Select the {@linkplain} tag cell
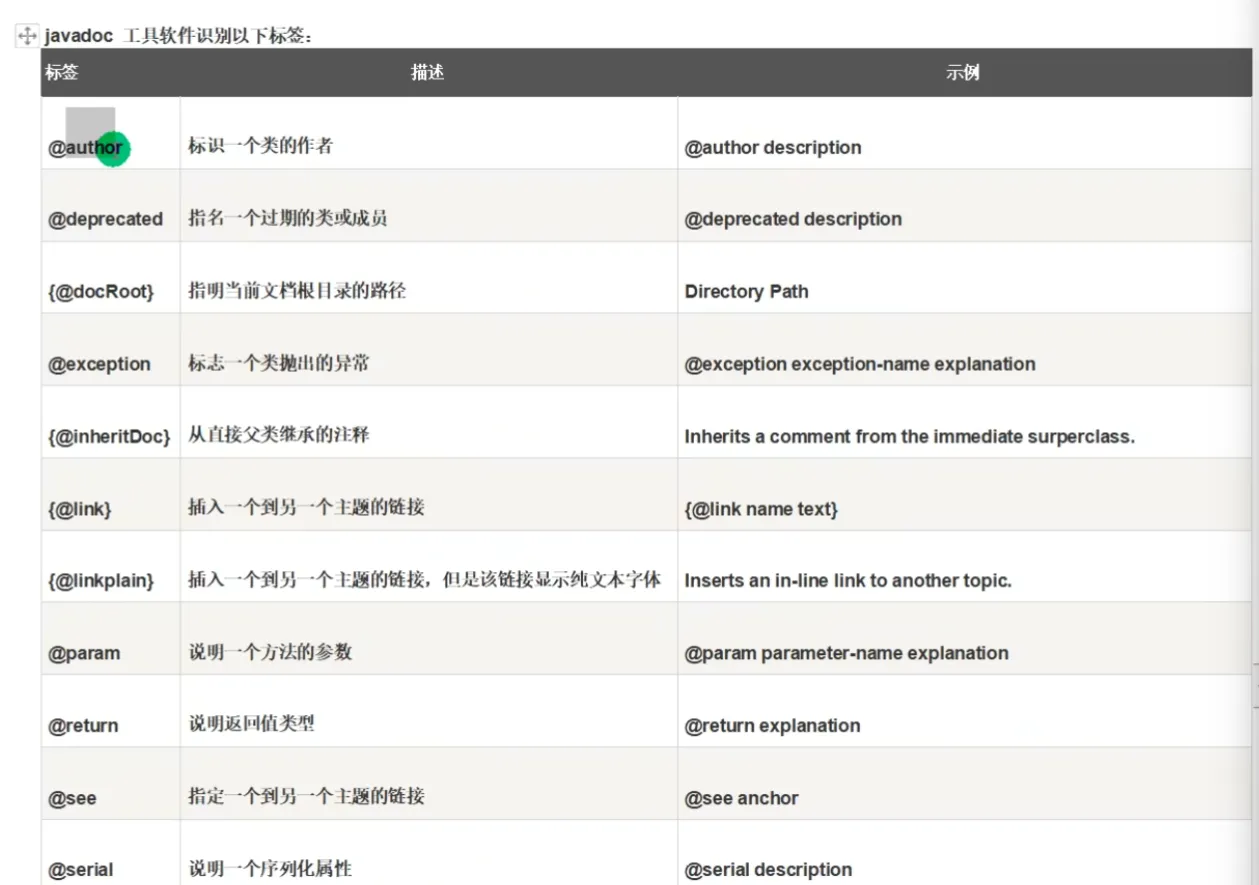 pyautogui.click(x=101, y=581)
